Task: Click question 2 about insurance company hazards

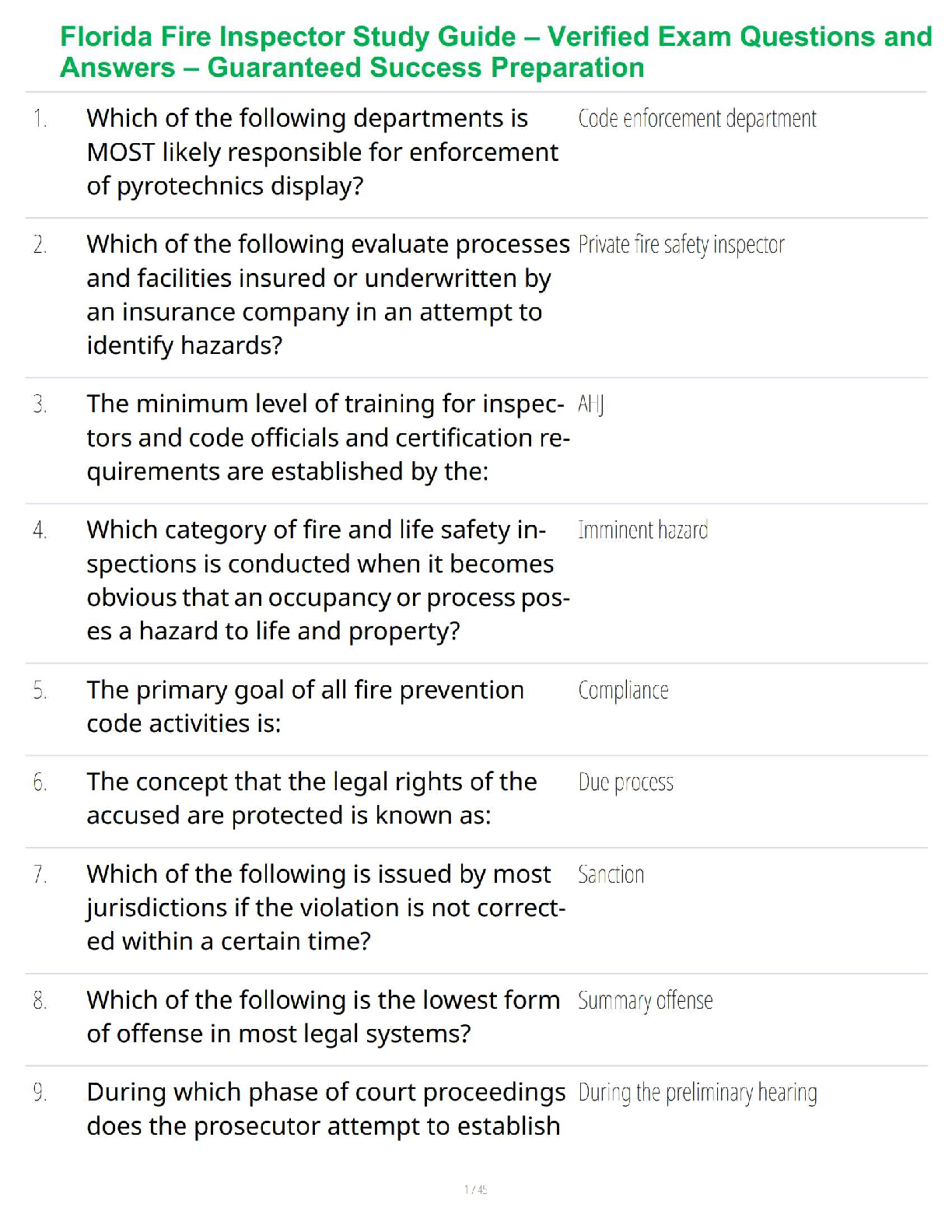Action: pyautogui.click(x=327, y=295)
